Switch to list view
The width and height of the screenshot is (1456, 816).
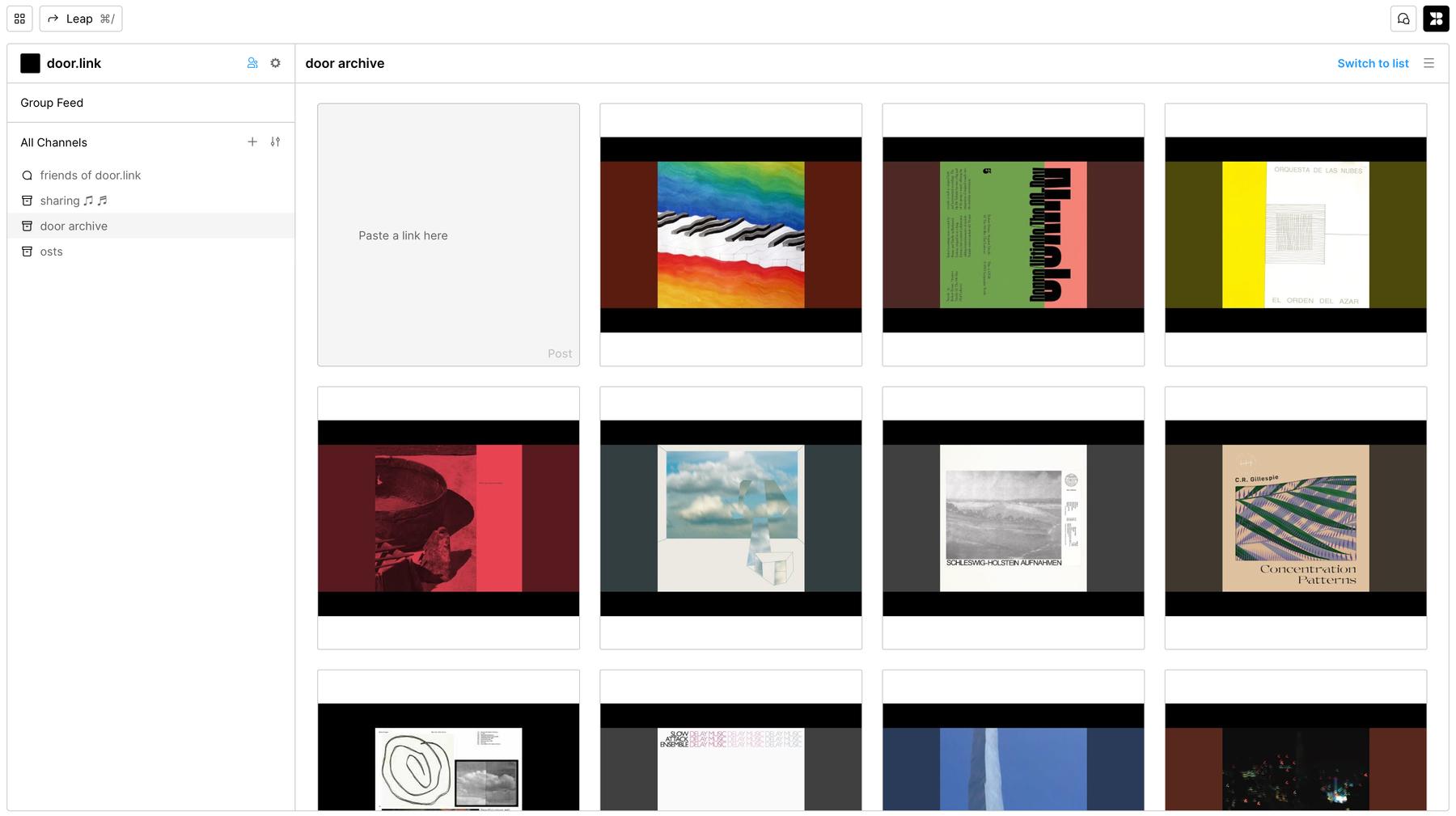click(x=1373, y=63)
